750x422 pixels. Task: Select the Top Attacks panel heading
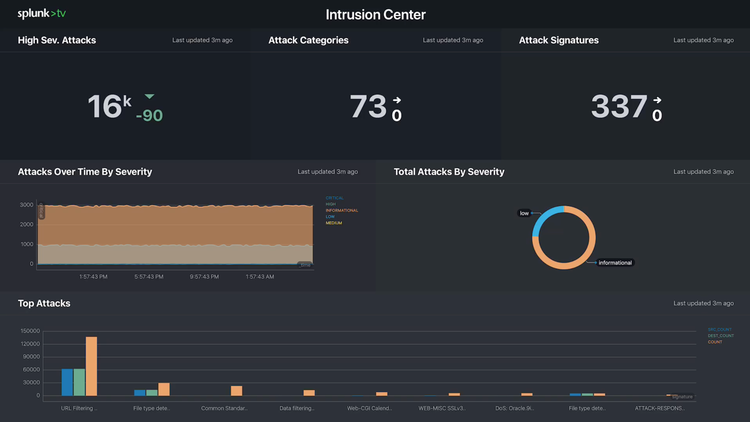point(44,303)
